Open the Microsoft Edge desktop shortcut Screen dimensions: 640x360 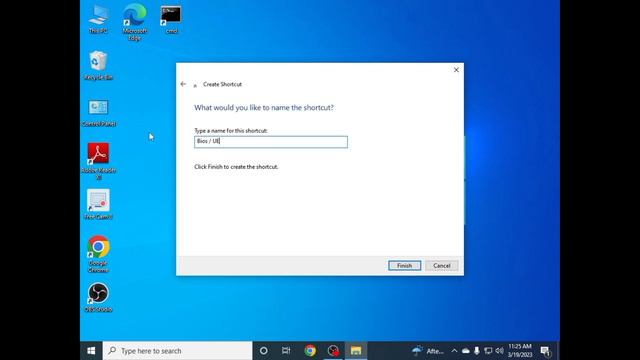(134, 22)
